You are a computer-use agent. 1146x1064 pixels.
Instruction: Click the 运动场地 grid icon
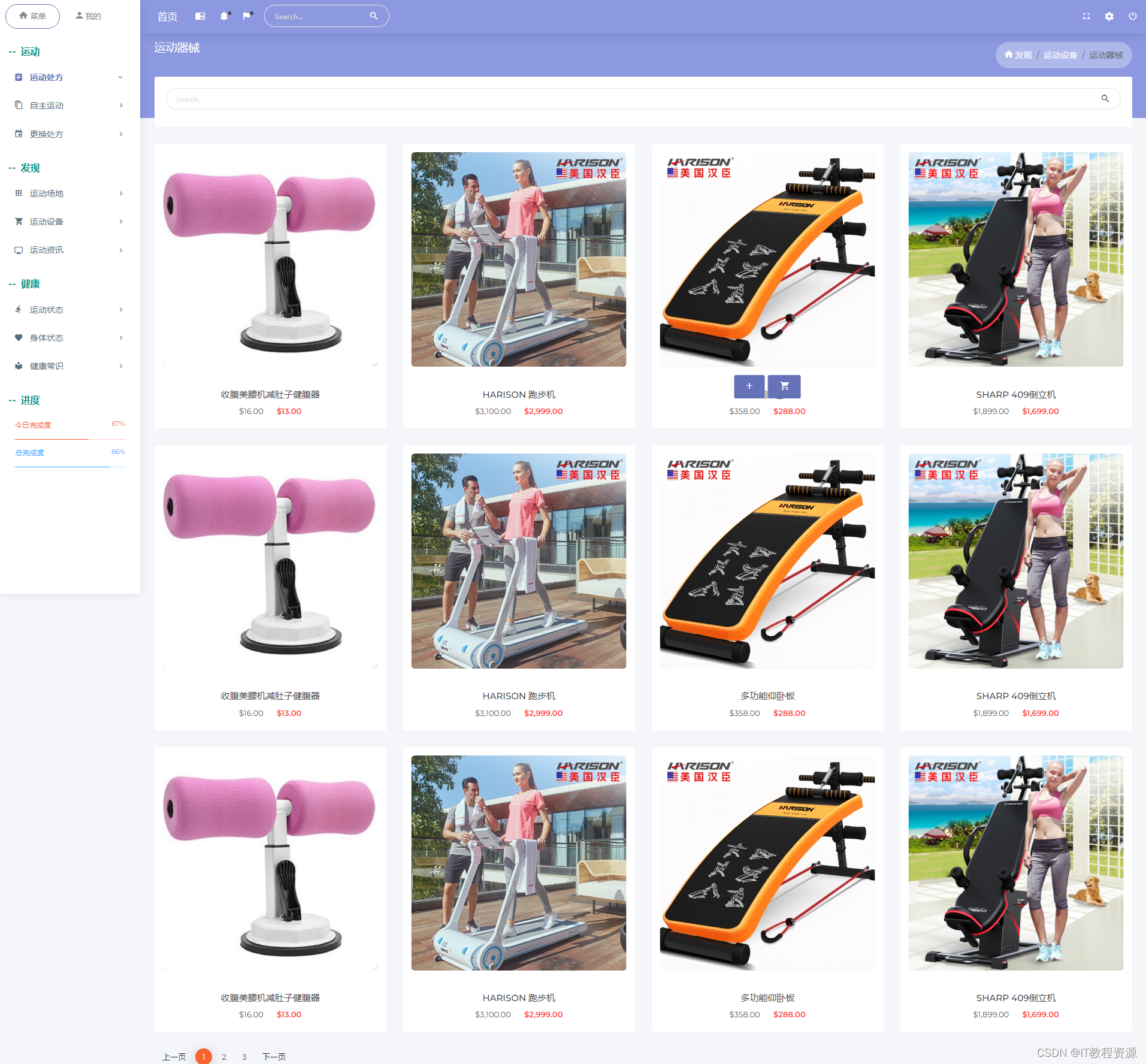(19, 193)
